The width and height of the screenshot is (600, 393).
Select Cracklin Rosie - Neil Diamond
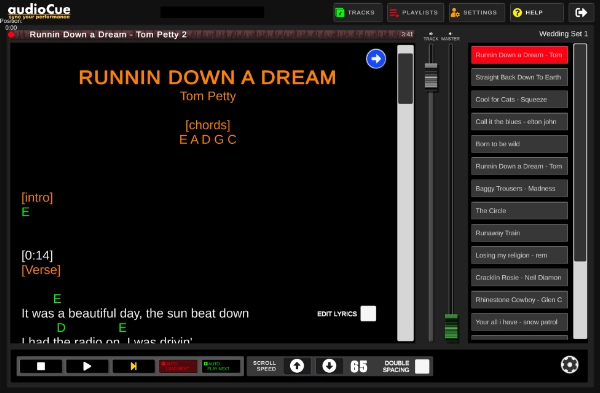tap(519, 277)
